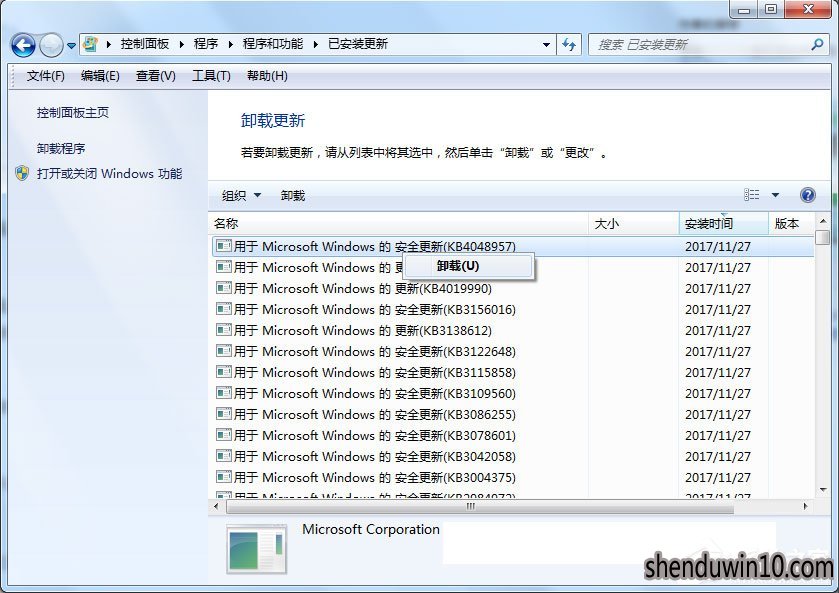Click the Microsoft Corporation details thumbnail
839x593 pixels.
256,550
